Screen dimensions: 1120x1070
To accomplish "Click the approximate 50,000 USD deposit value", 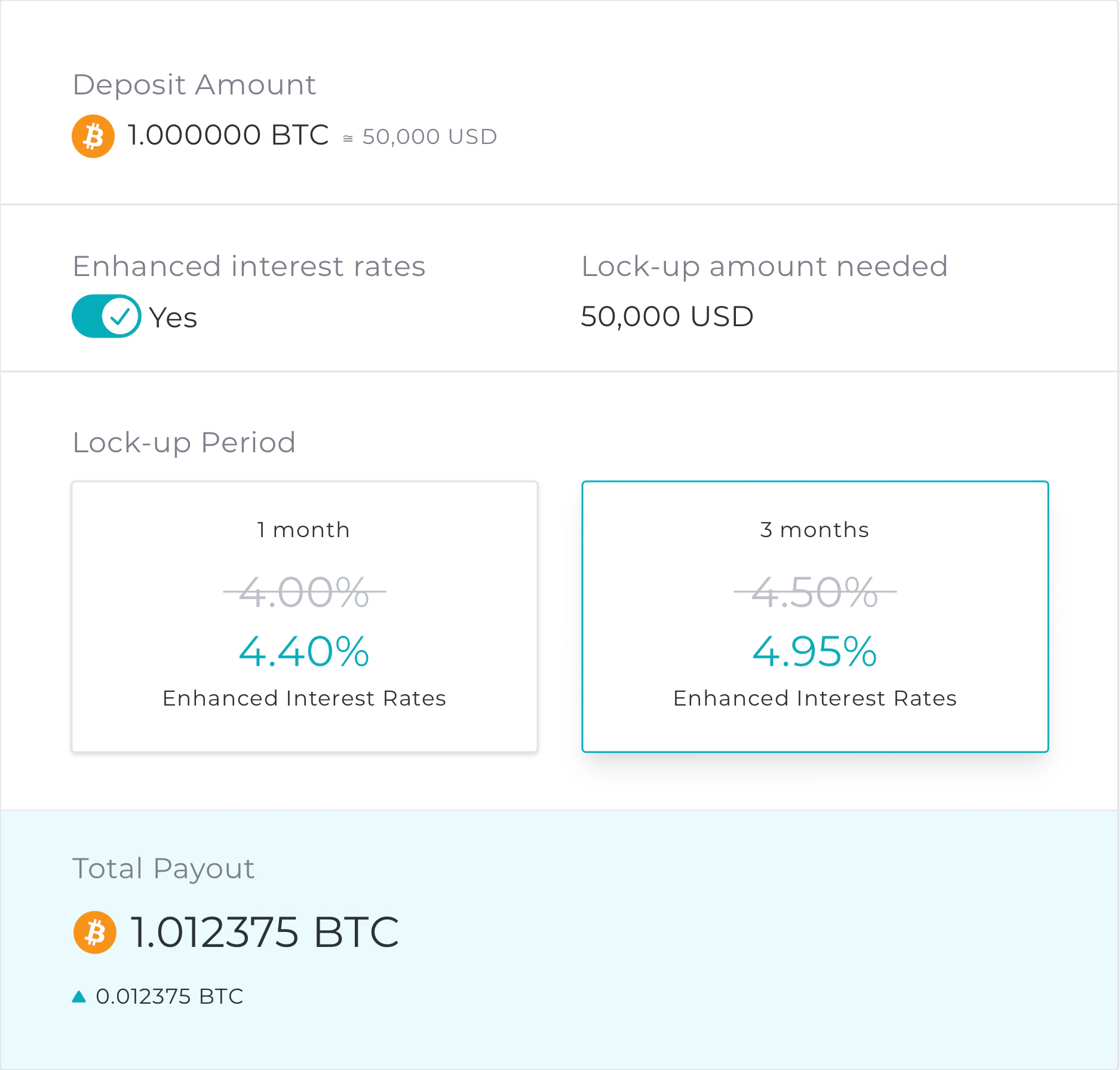I will [x=429, y=137].
